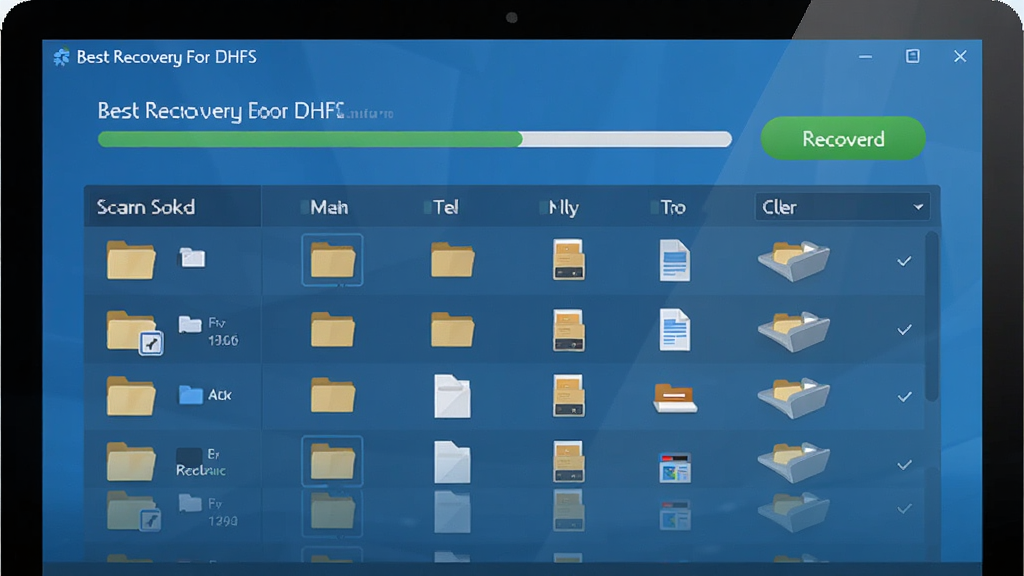Screen dimensions: 1024x576
Task: Toggle the checkbox next to Tro column header
Action: click(654, 208)
